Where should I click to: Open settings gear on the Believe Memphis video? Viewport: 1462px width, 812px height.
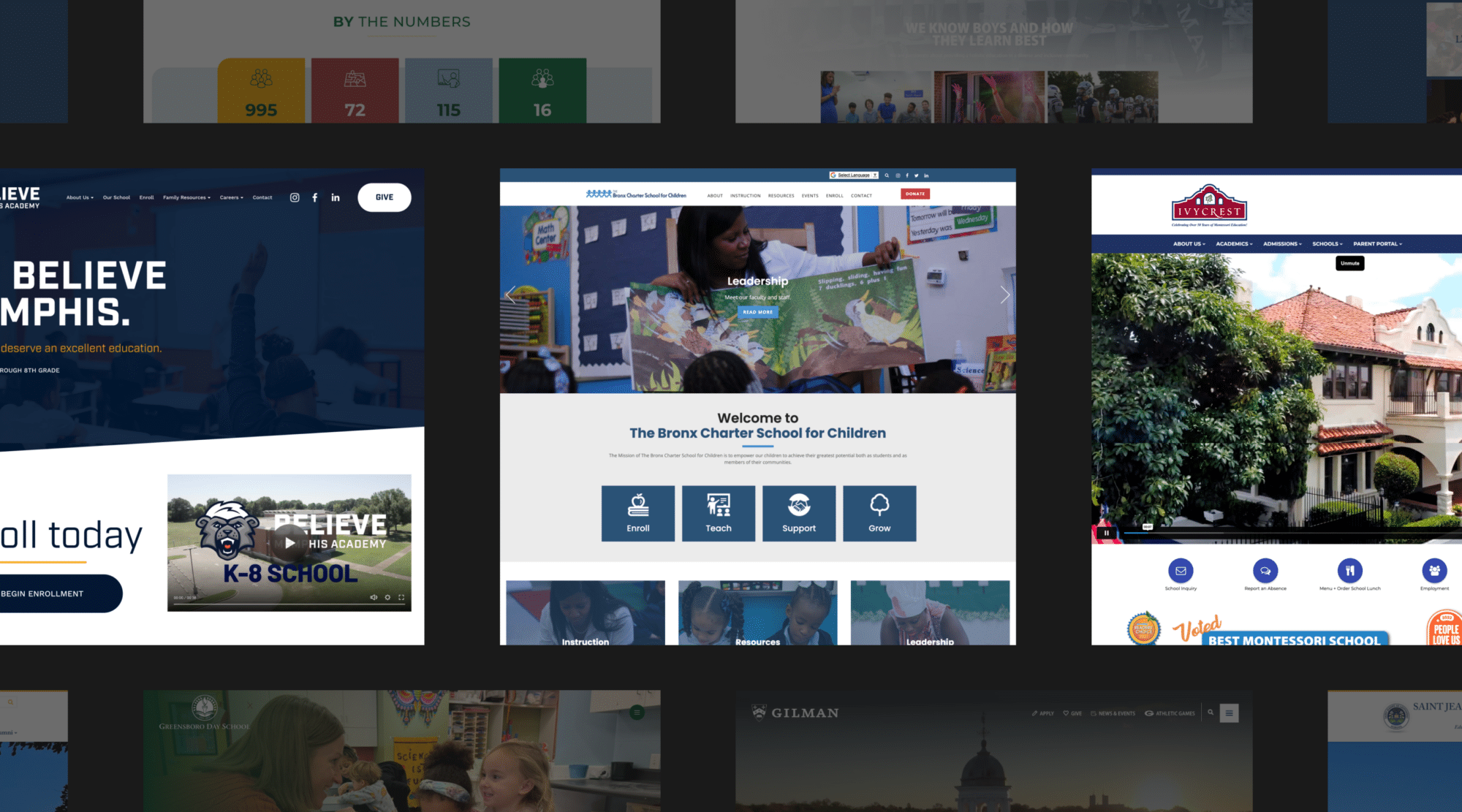(x=387, y=597)
